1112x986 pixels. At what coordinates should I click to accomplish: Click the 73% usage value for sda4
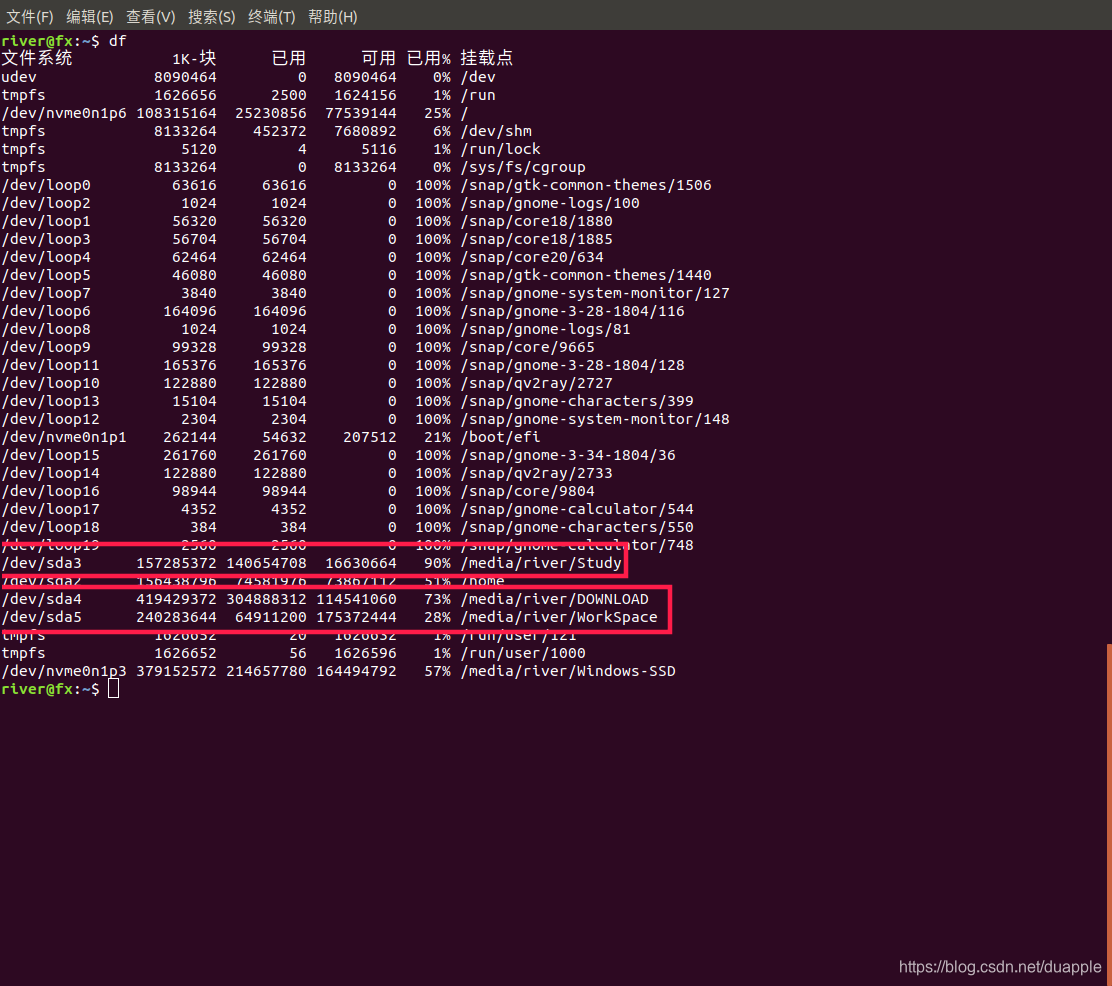[438, 599]
